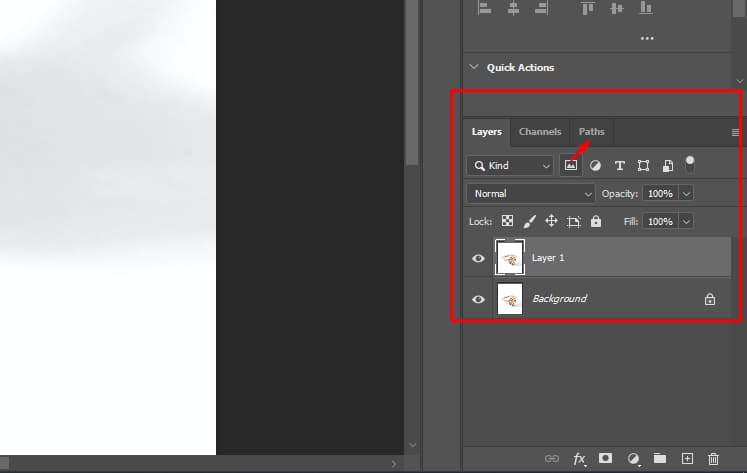The image size is (747, 473).
Task: Create new fill or adjustment layer
Action: pyautogui.click(x=633, y=459)
